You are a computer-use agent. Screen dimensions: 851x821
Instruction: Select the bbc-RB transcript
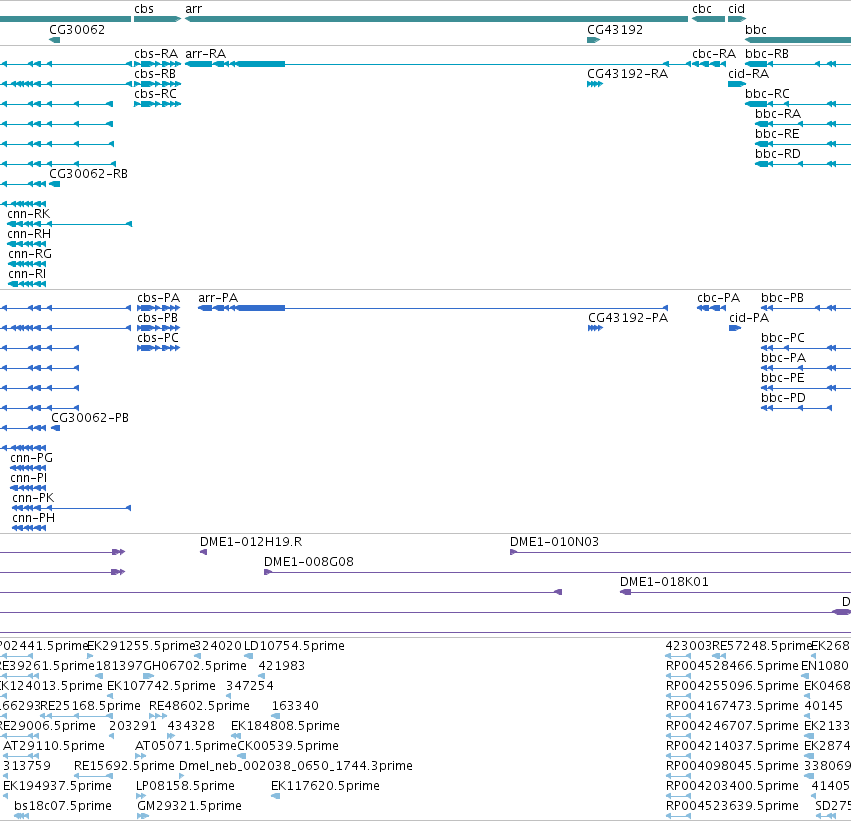click(798, 64)
